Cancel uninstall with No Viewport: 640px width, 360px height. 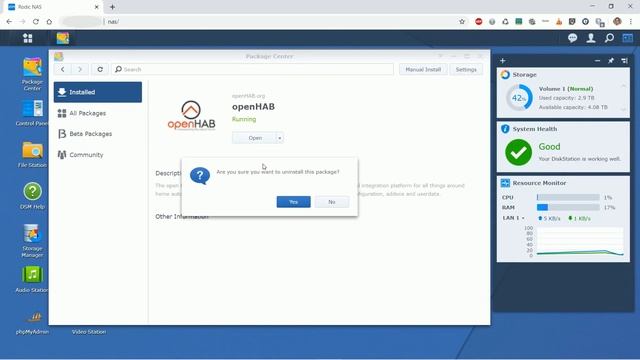[332, 202]
